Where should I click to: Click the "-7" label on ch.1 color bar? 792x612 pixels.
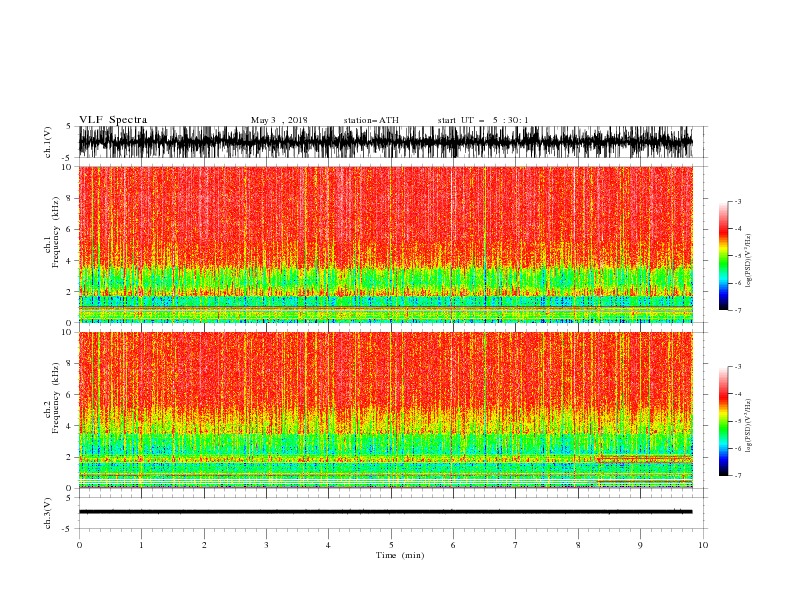coord(738,310)
